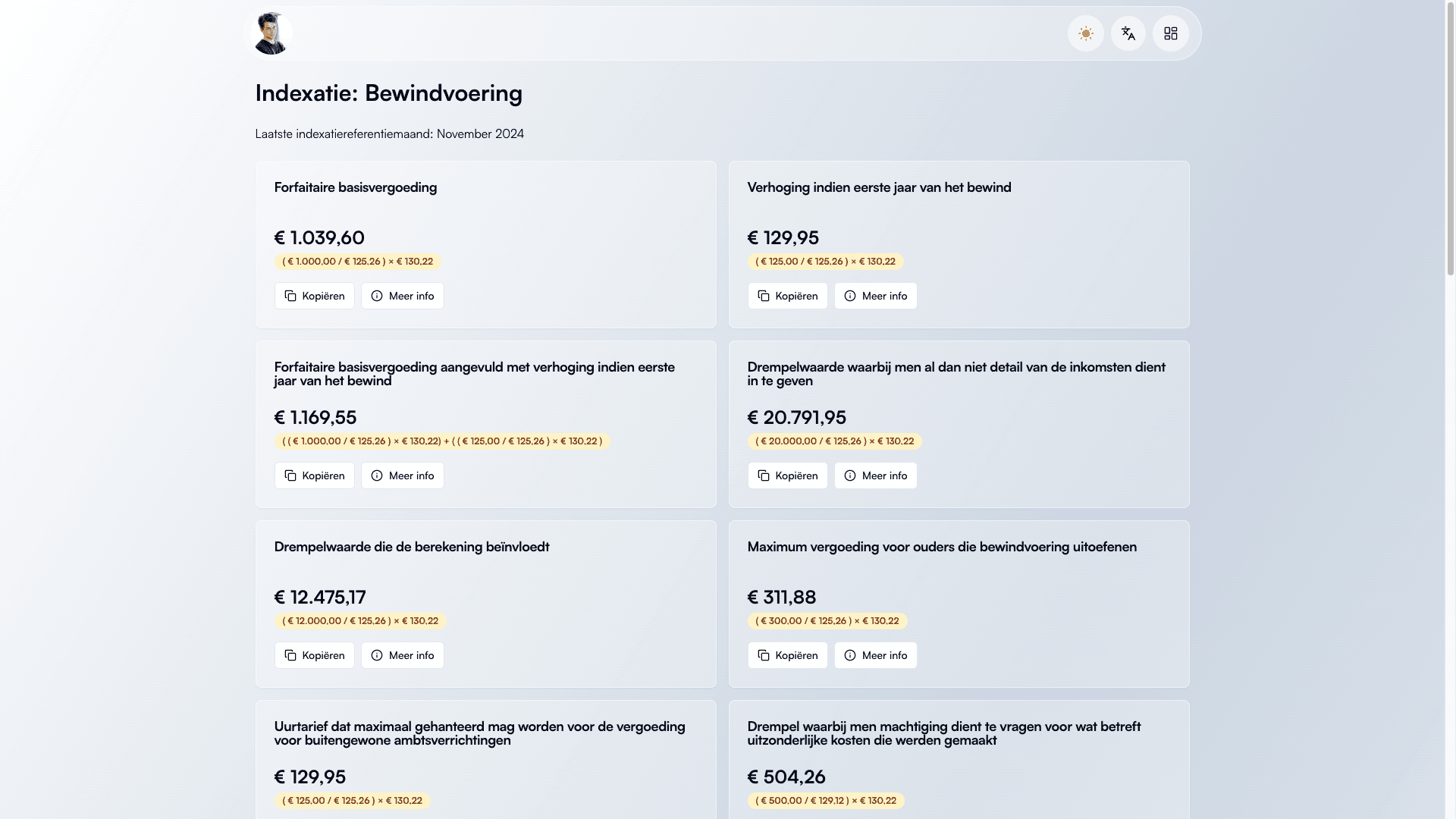Screen dimensions: 1456x819
Task: Open Meer info for Drempelwaarde berekening card
Action: tap(402, 655)
